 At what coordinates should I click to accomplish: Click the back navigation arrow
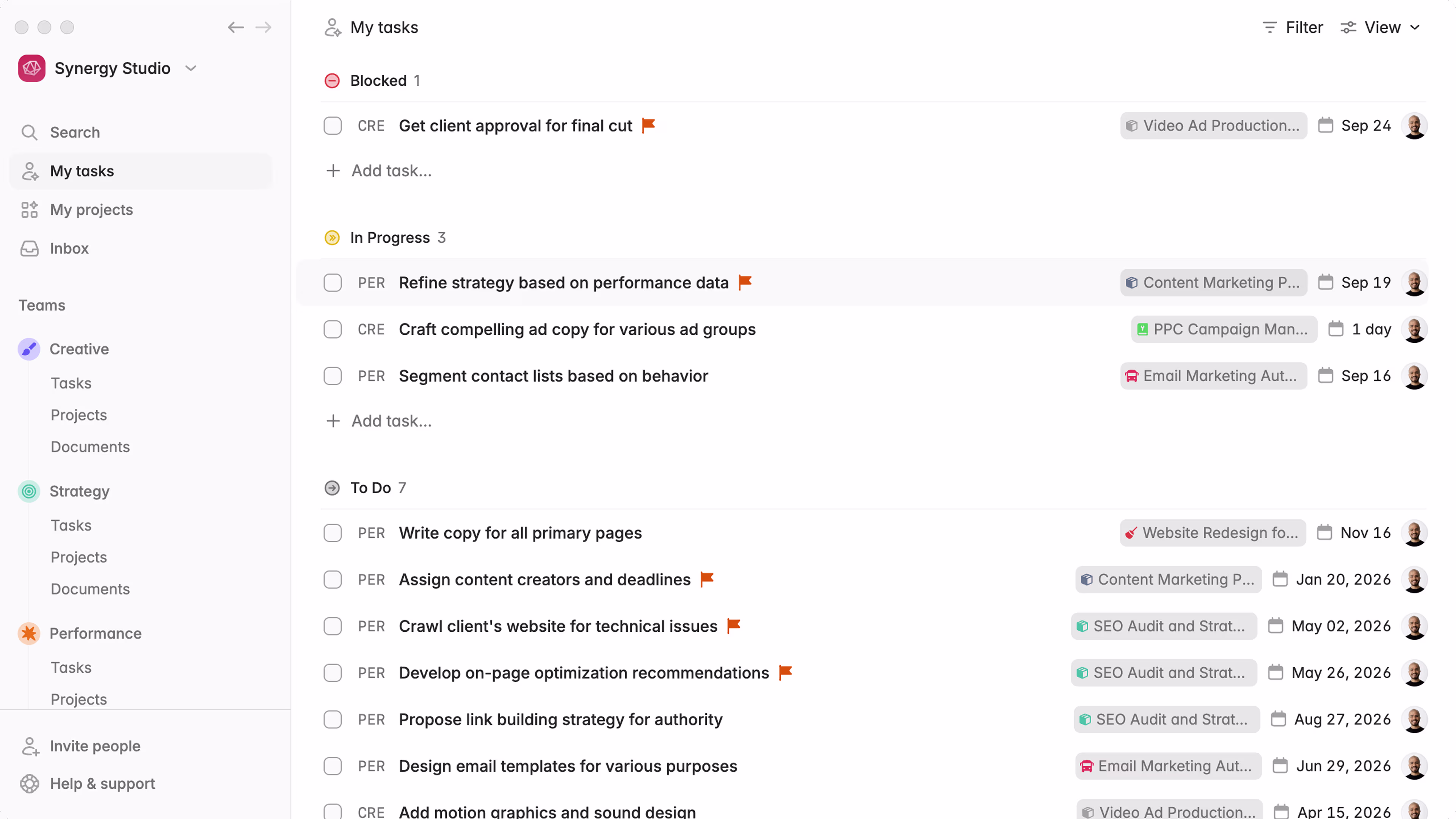click(x=236, y=27)
